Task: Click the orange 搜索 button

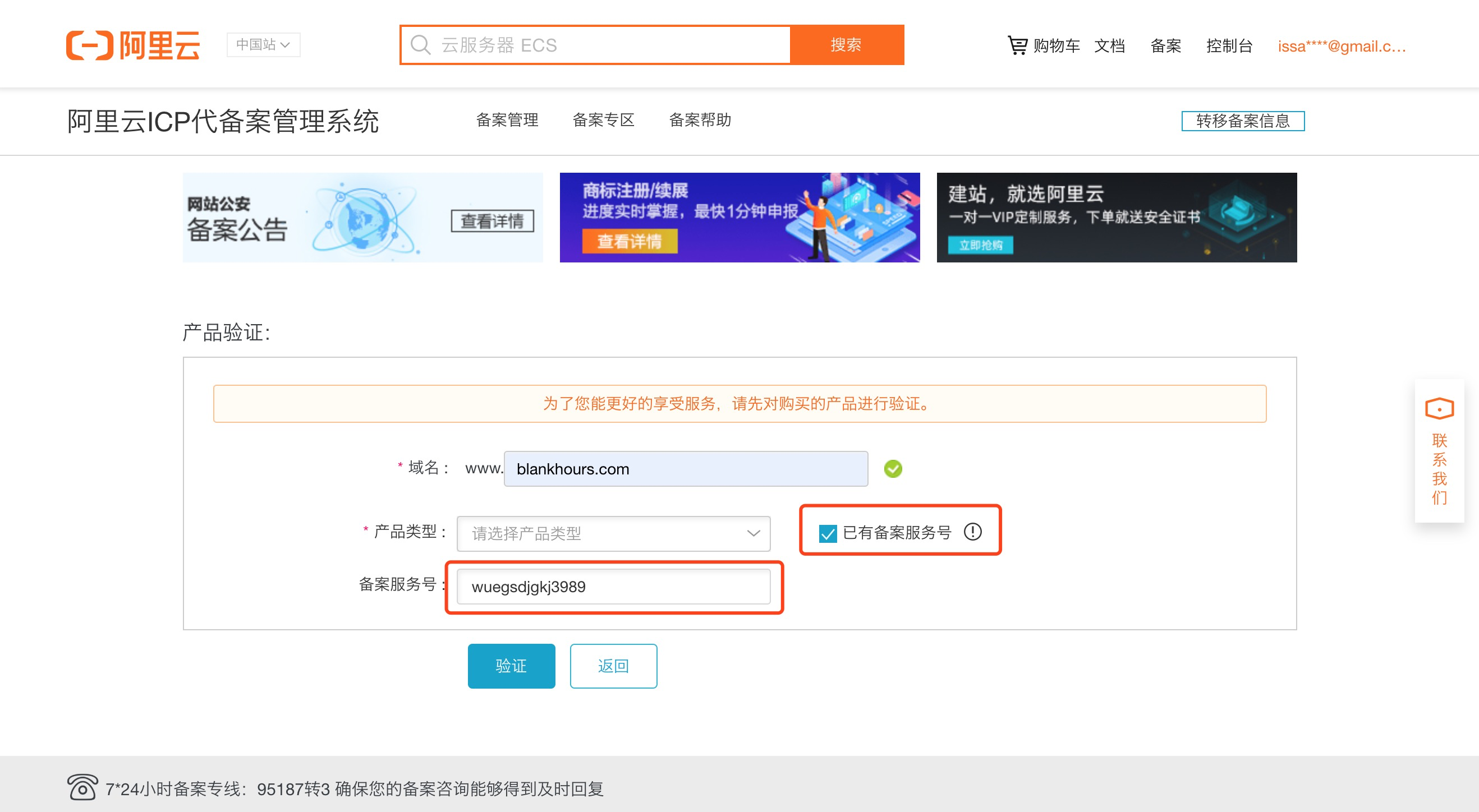Action: pos(846,45)
